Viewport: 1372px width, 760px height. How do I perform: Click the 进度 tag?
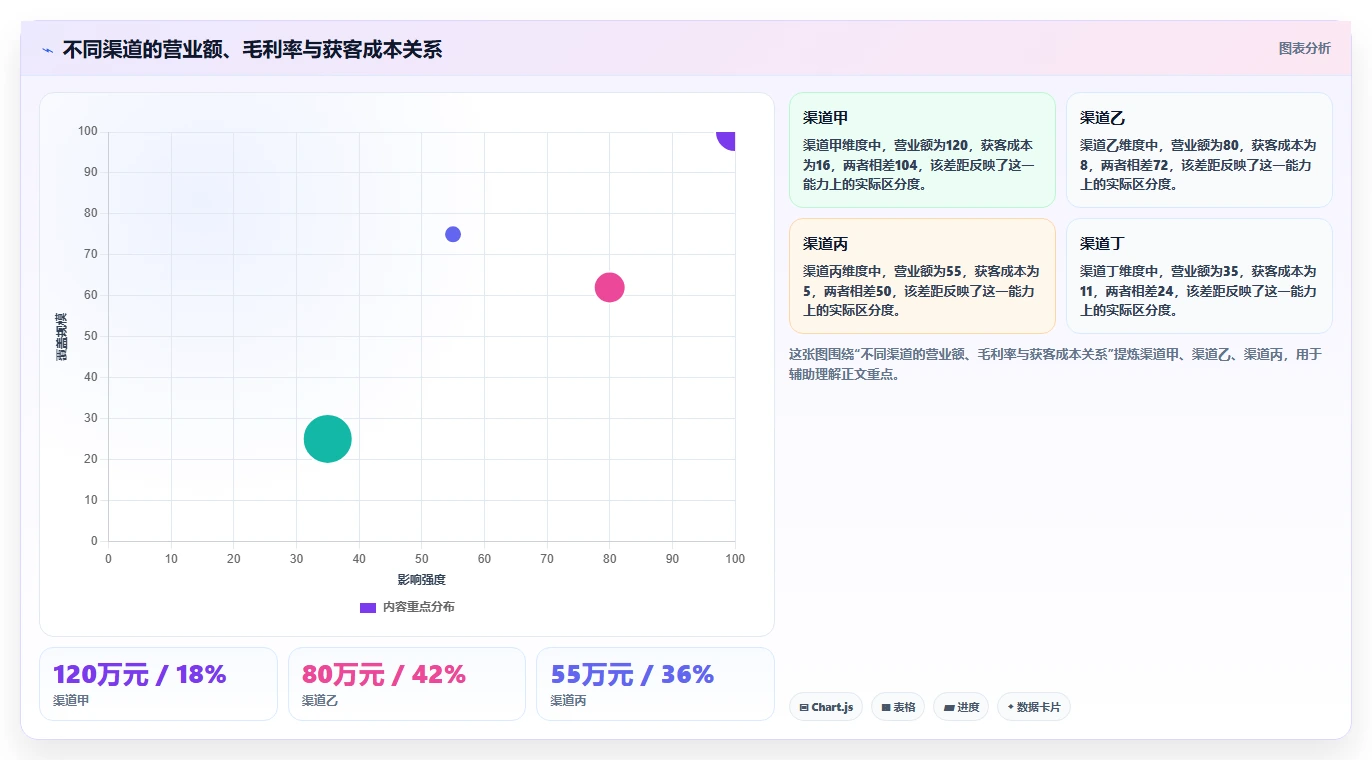tap(961, 707)
